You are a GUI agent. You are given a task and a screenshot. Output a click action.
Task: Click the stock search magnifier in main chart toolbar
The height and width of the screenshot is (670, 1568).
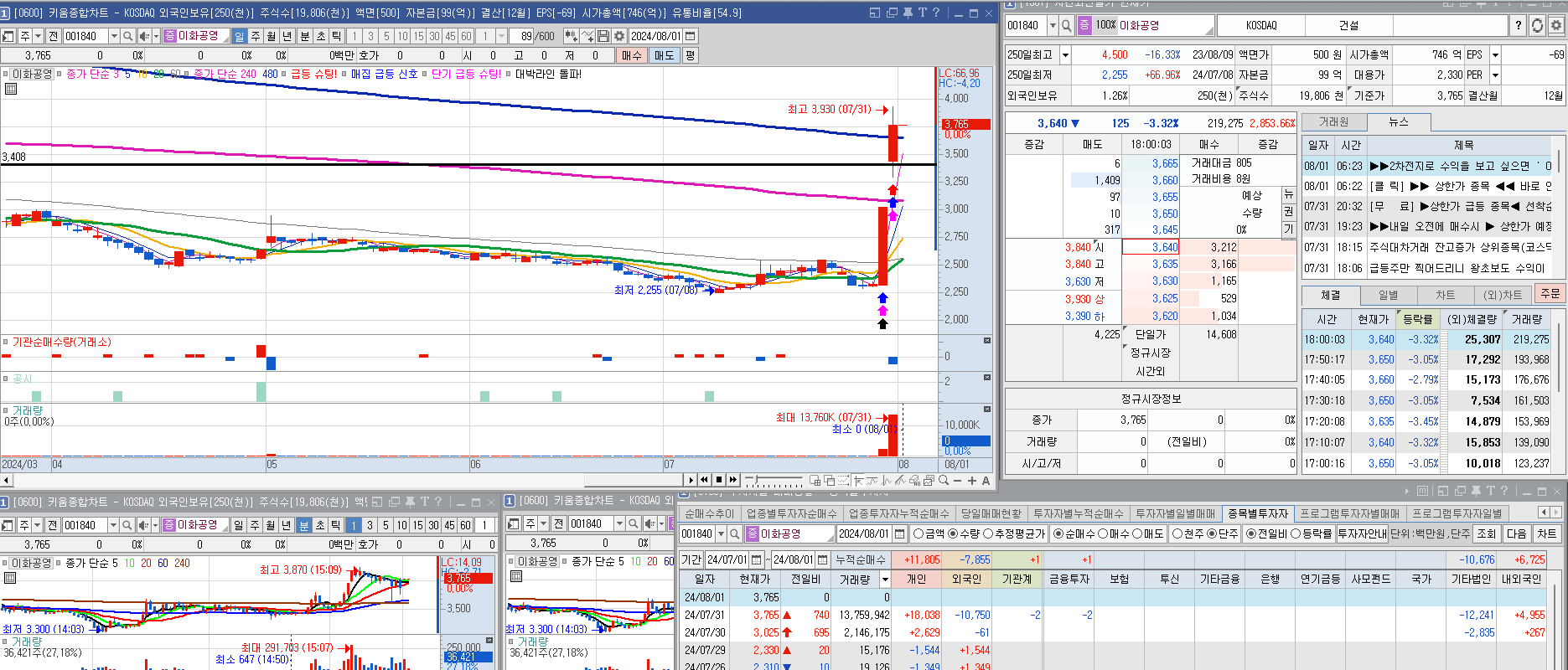127,36
